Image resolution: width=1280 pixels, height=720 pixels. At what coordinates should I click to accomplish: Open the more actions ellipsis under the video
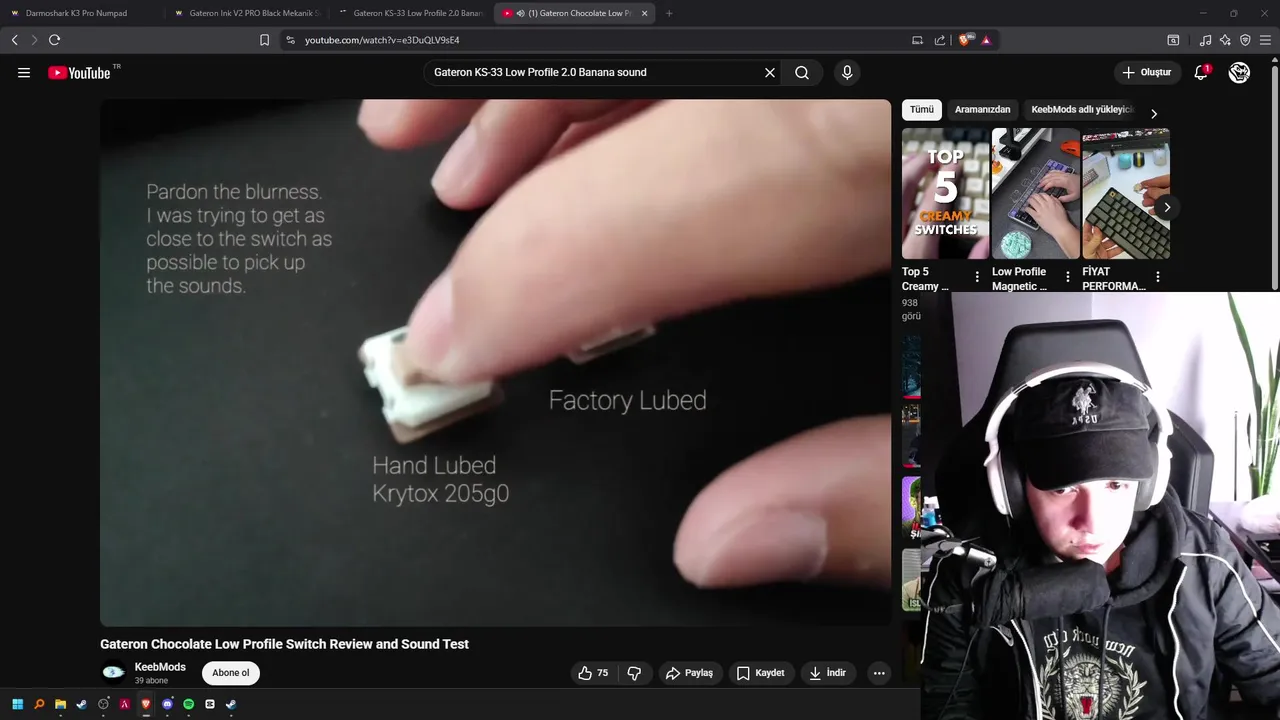[x=879, y=673]
